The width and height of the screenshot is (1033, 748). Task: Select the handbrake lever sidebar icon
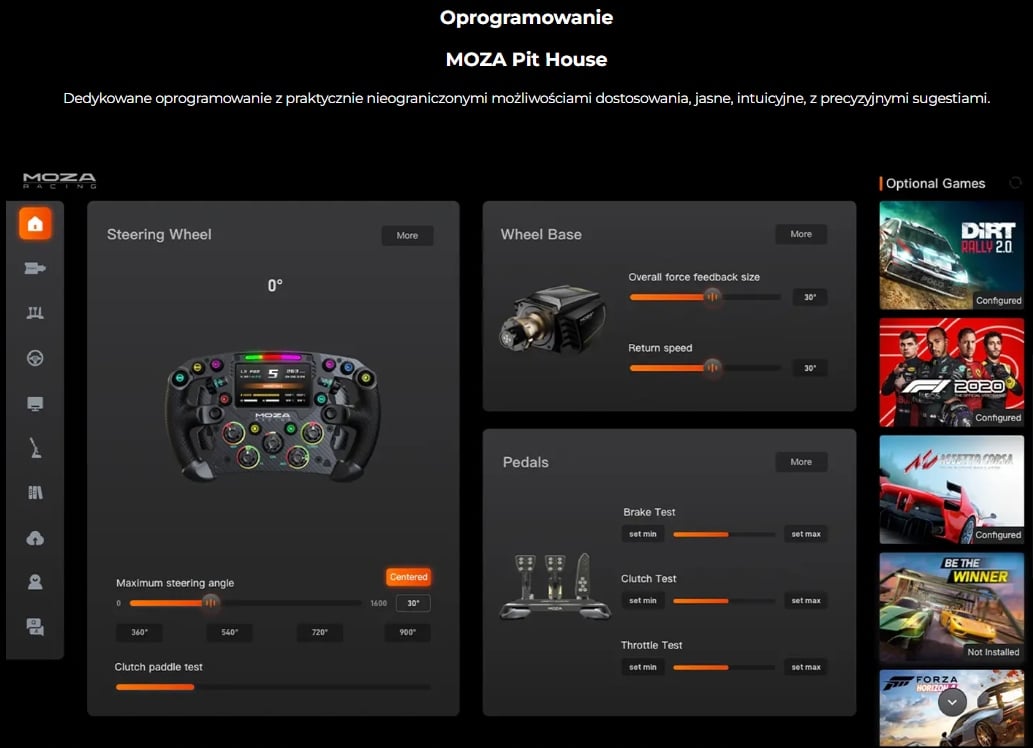pos(35,449)
